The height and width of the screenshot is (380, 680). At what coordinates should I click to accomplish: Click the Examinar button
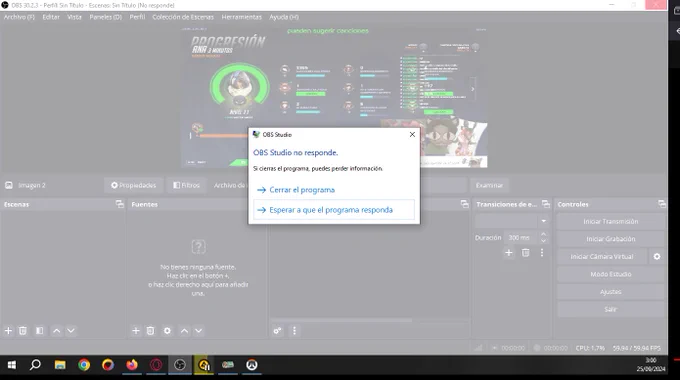click(x=489, y=185)
